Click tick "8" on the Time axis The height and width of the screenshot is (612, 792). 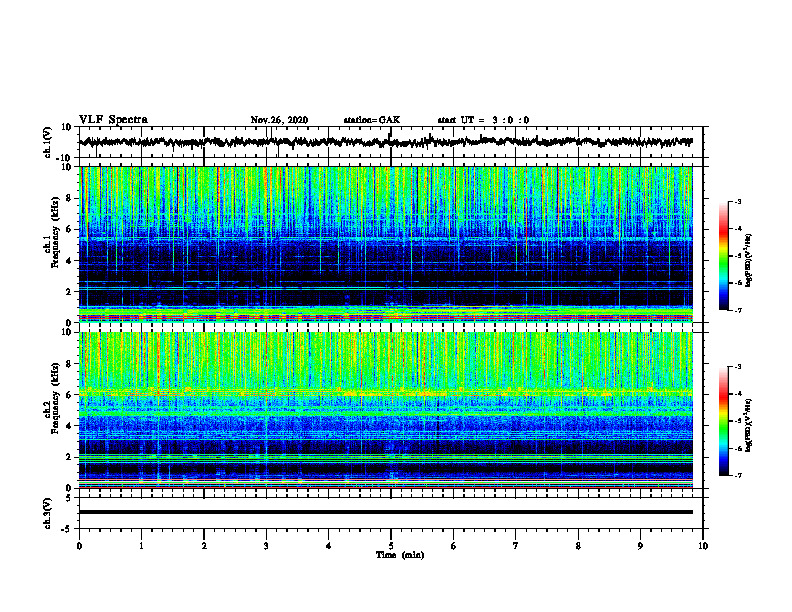[578, 546]
